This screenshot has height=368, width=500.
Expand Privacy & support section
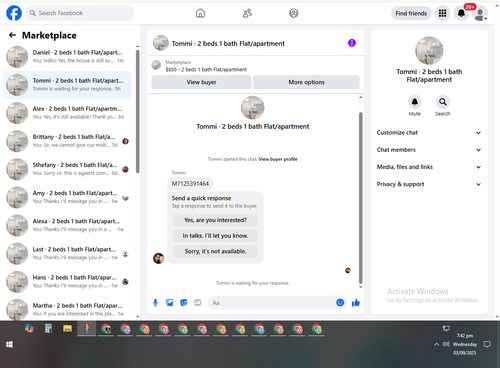coord(429,184)
